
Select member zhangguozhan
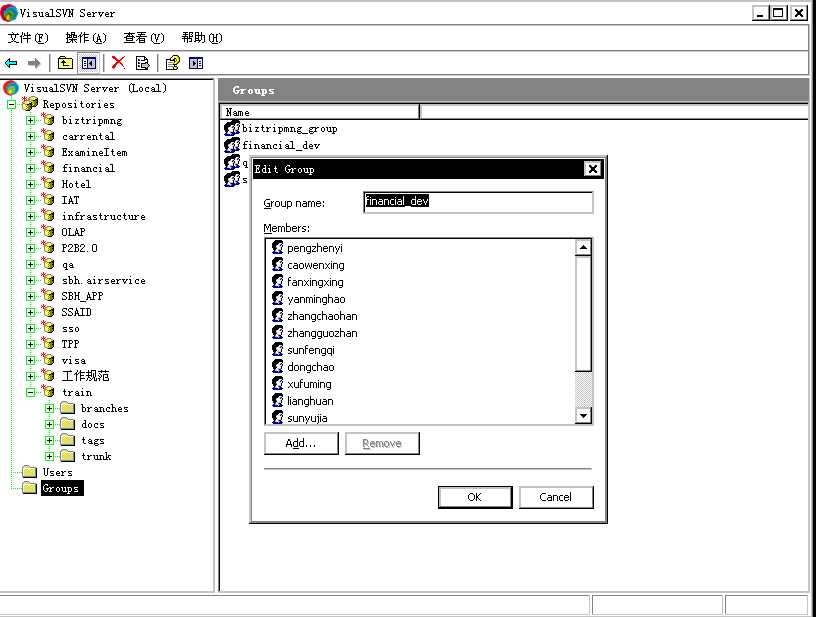coord(322,333)
